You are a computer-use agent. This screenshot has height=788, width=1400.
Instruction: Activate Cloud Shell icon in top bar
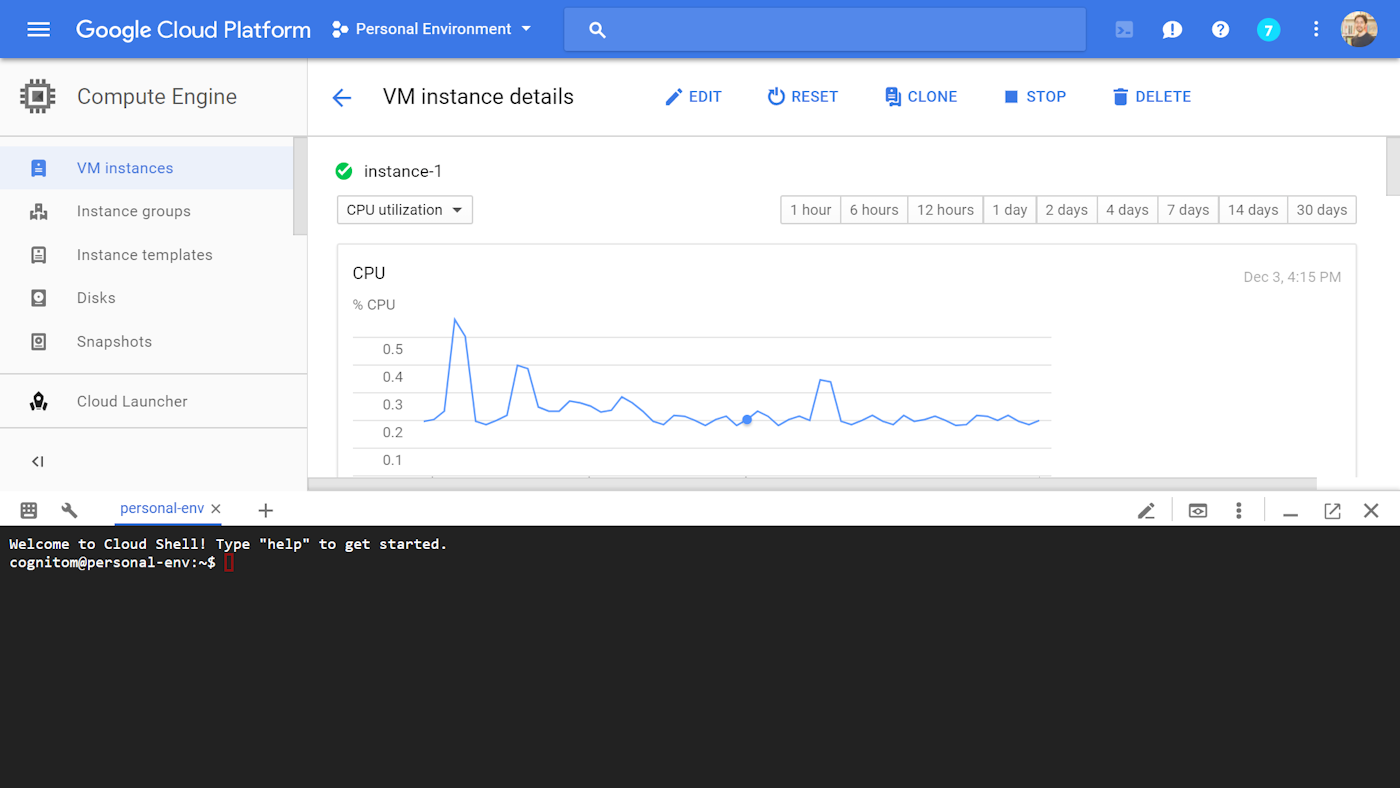1124,30
